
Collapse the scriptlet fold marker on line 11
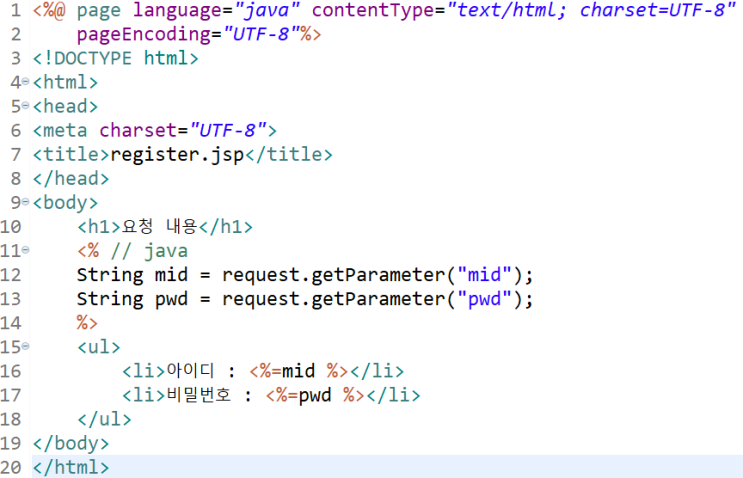[25, 250]
